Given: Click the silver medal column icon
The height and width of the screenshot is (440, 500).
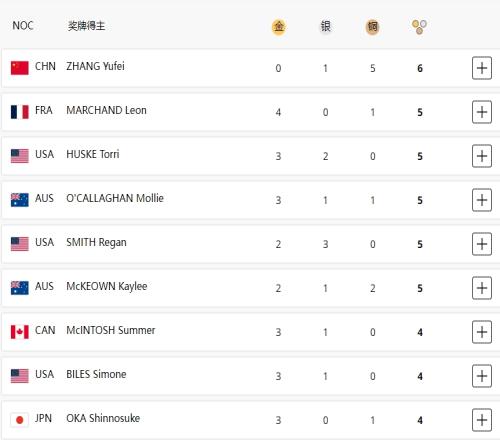Looking at the screenshot, I should pyautogui.click(x=325, y=27).
